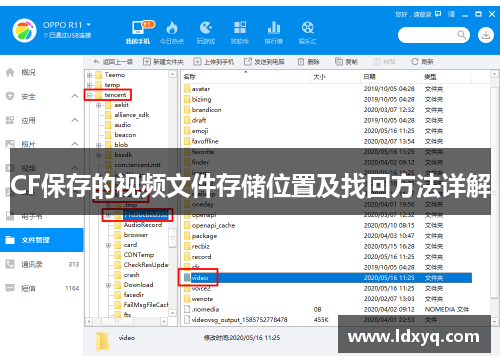
Task: Select the facedir folder in tree
Action: [134, 295]
